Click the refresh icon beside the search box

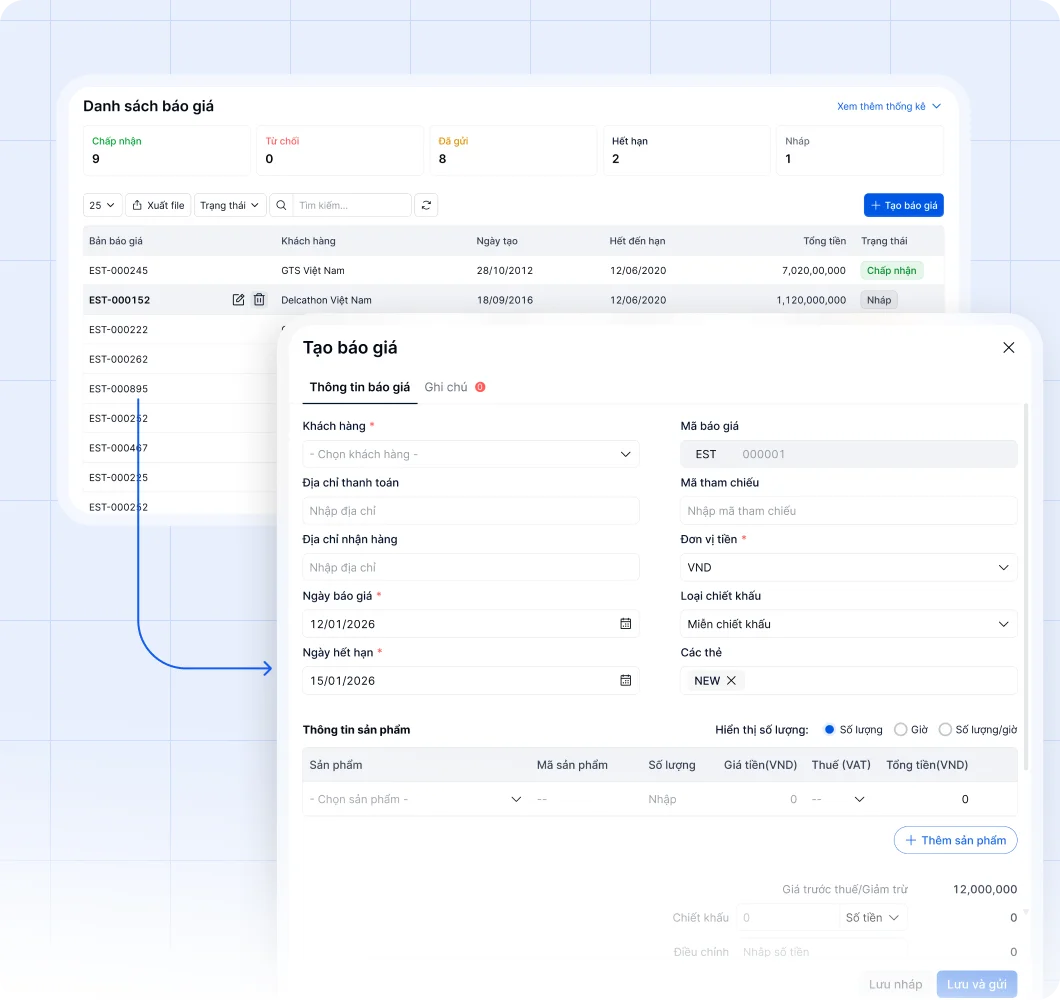426,205
